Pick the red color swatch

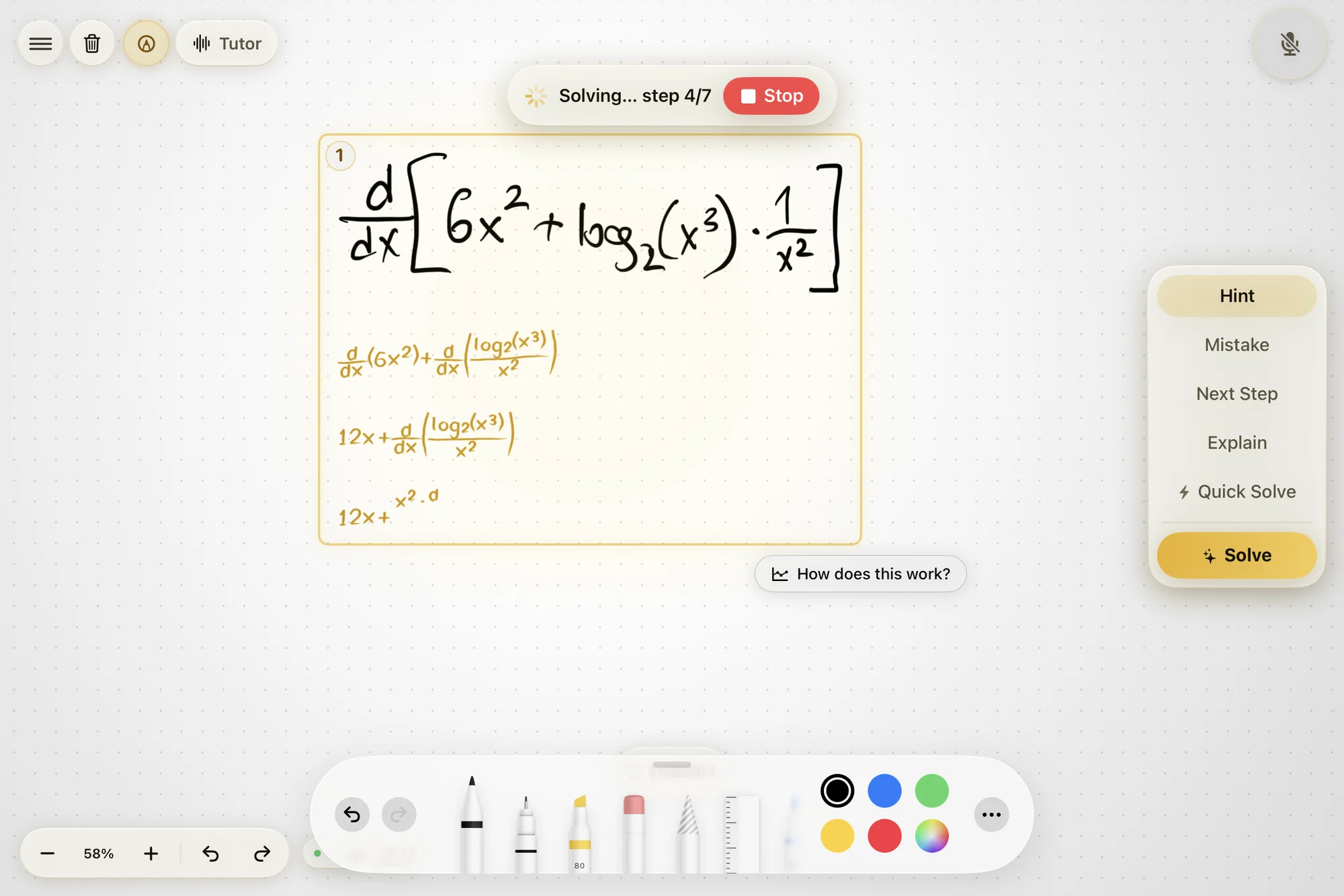click(884, 836)
